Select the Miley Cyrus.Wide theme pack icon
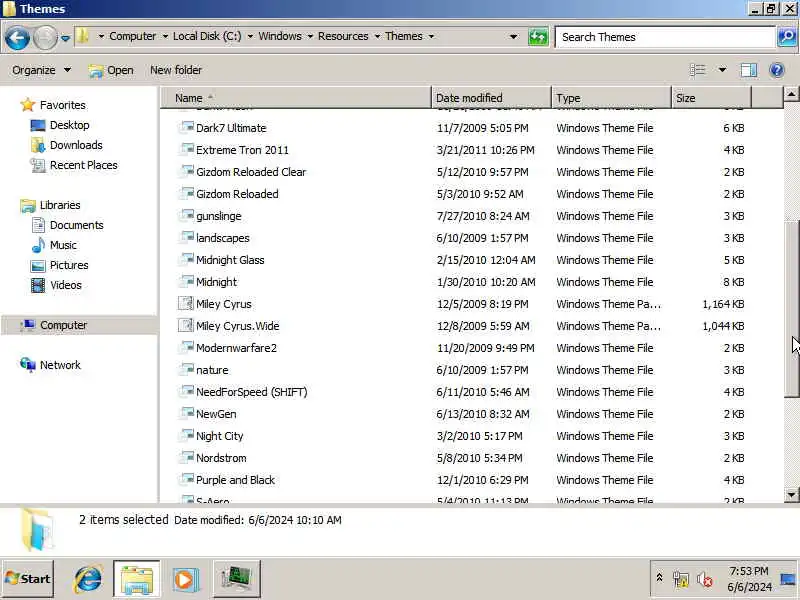 click(x=186, y=325)
